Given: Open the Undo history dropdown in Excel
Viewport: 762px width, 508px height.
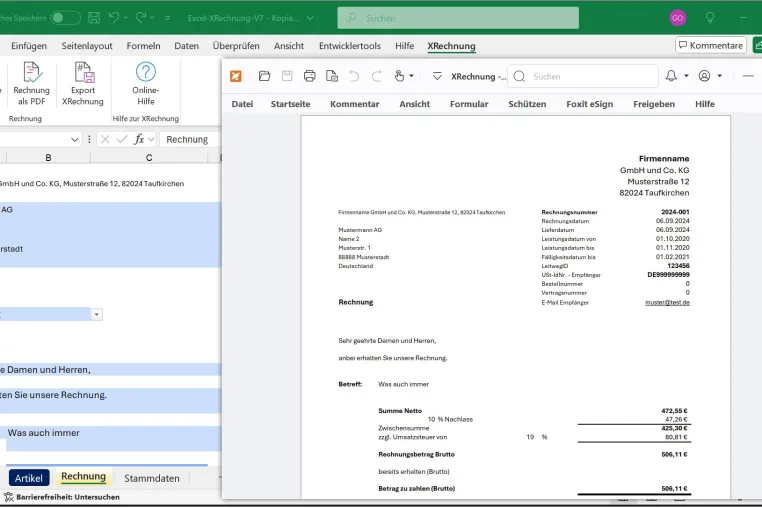Looking at the screenshot, I should click(126, 18).
